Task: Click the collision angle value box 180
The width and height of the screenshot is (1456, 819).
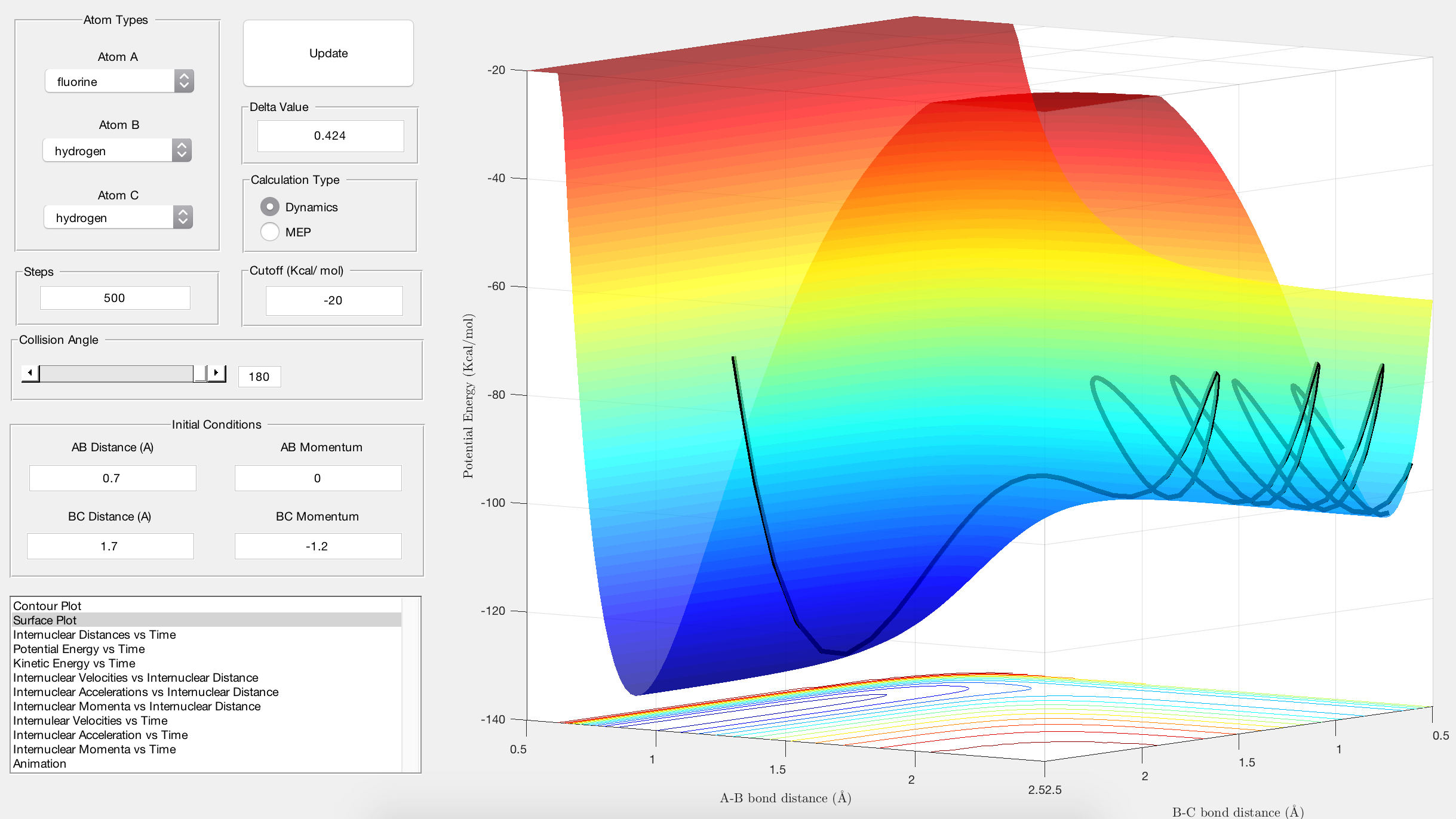Action: point(259,377)
